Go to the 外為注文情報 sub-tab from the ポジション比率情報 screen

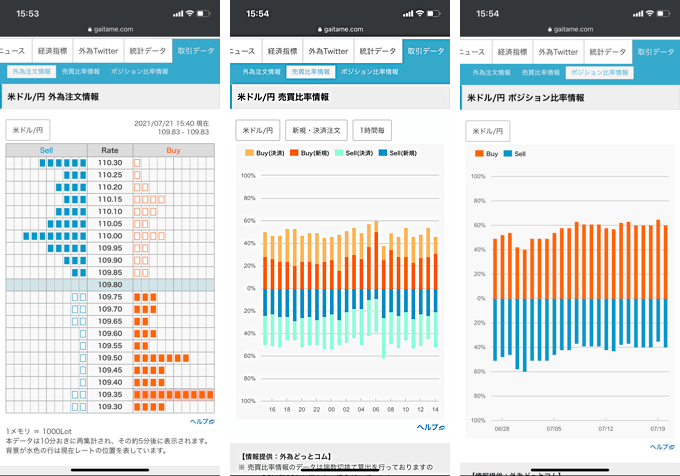[x=491, y=72]
